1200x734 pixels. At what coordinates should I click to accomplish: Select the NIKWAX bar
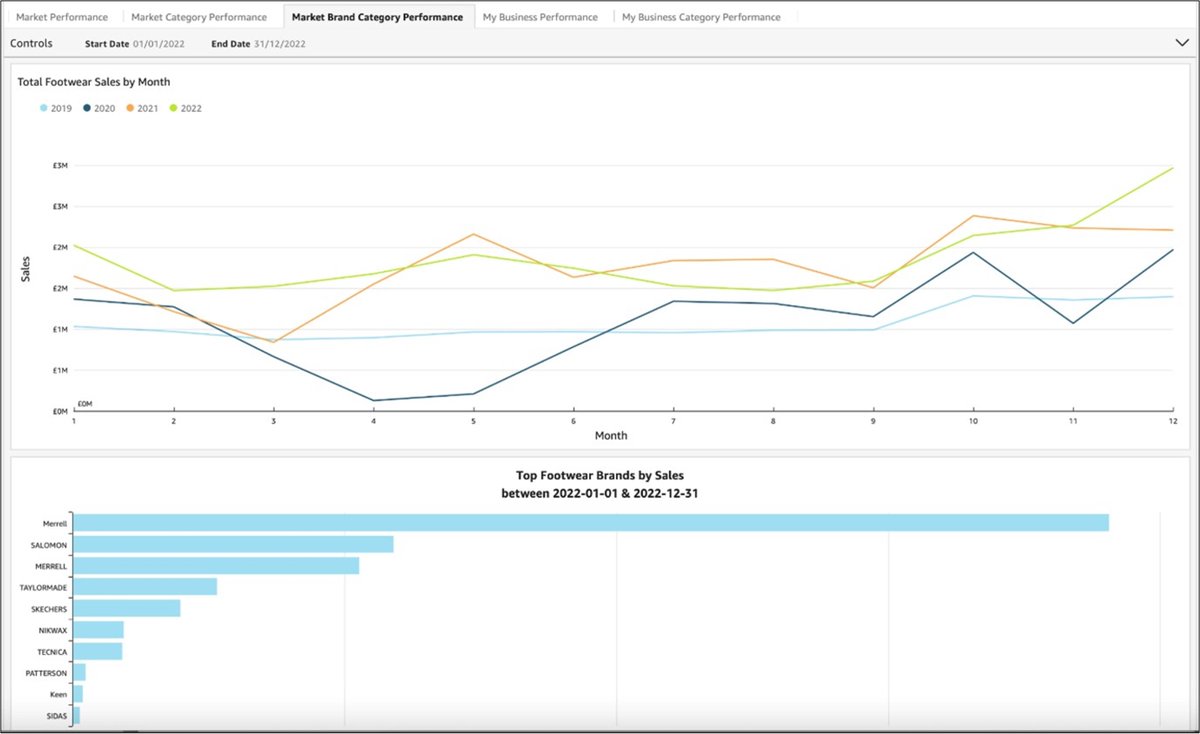[x=99, y=630]
